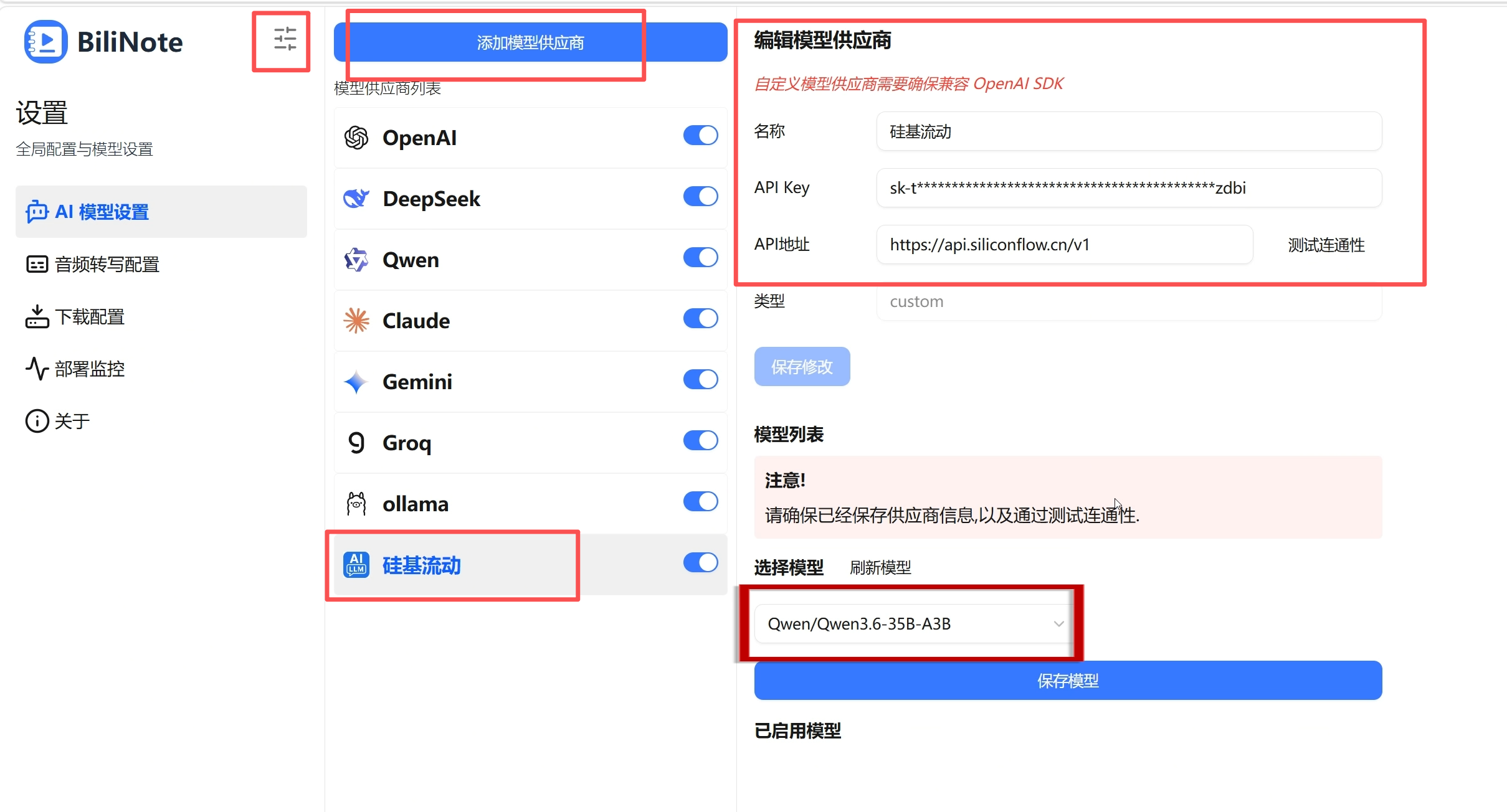Click the 类型 custom field
This screenshot has height=812, width=1507.
pyautogui.click(x=1129, y=301)
